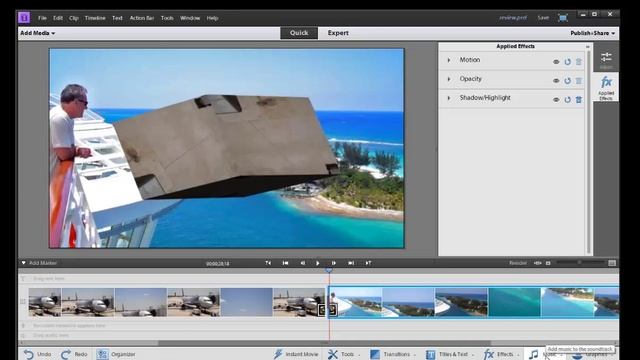Open the Publish+Share dropdown
640x360 pixels.
coord(593,33)
